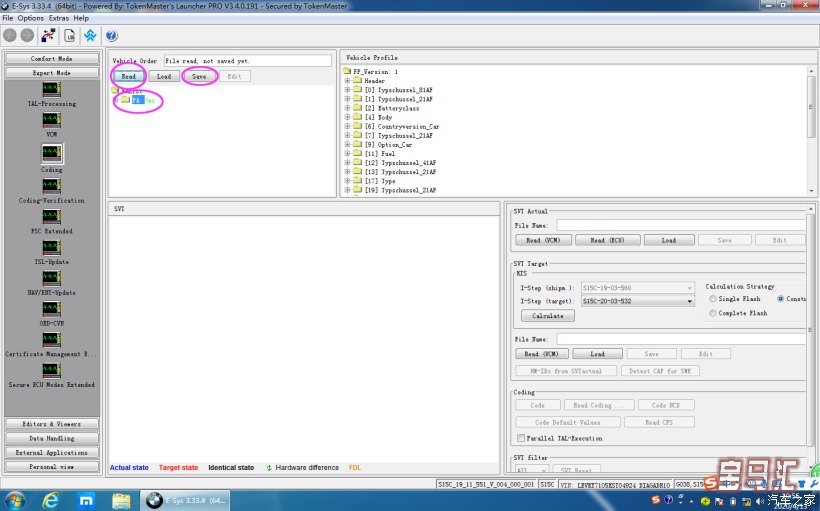Open the log file icon in toolbar
Viewport: 820px width, 511px height.
click(70, 36)
